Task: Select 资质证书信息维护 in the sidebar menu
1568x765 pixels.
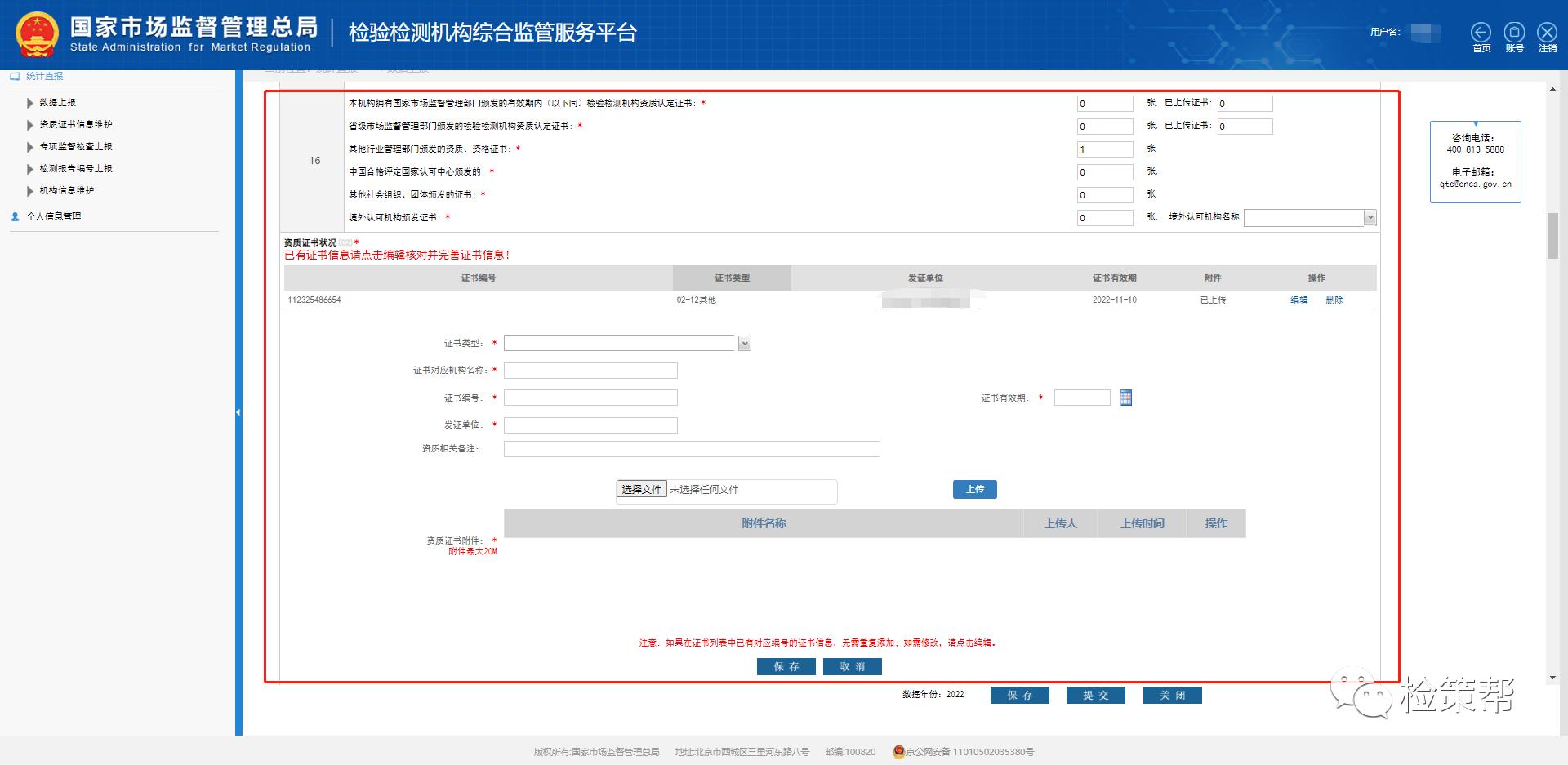Action: click(76, 124)
